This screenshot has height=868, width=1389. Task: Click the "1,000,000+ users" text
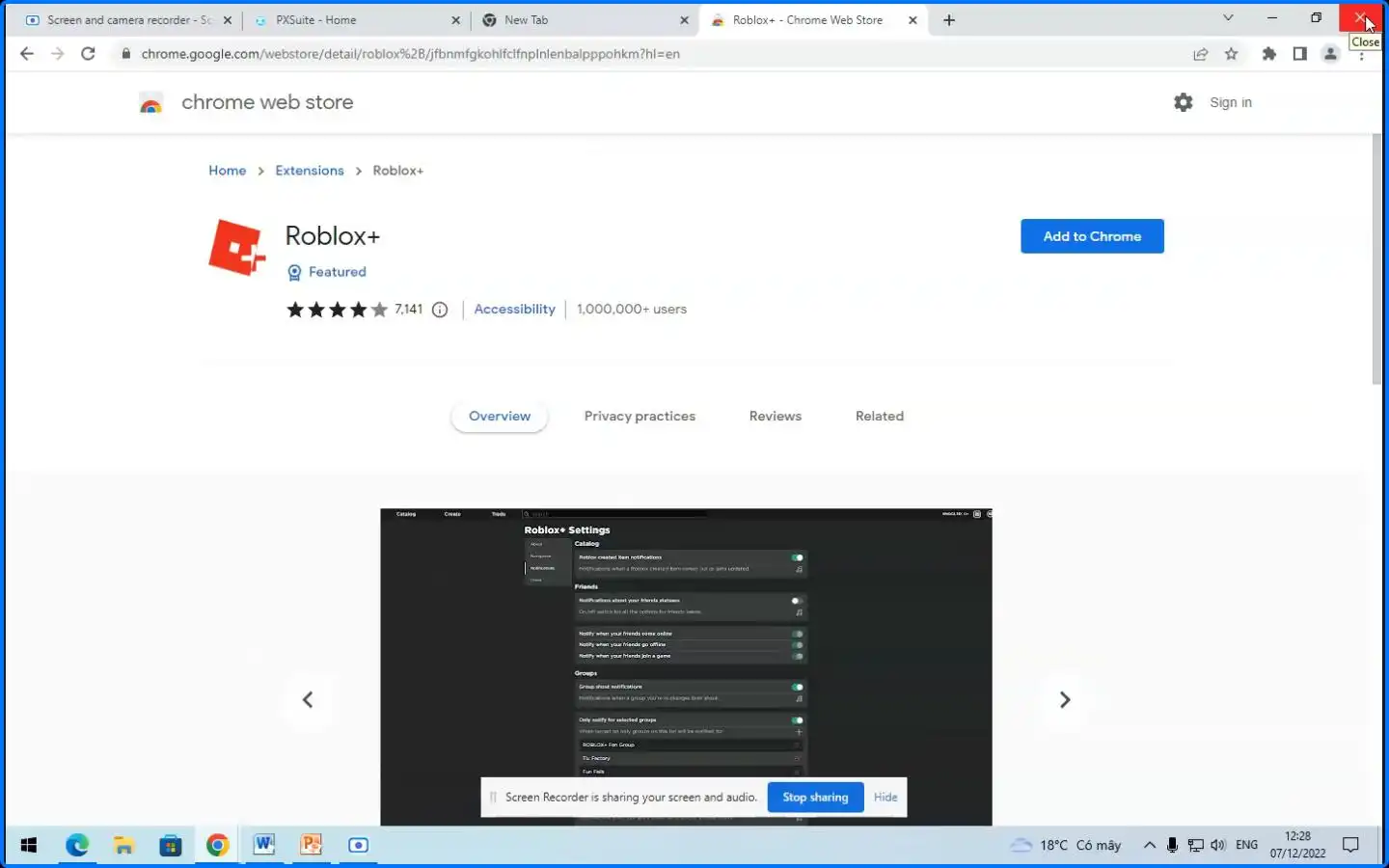pos(632,310)
